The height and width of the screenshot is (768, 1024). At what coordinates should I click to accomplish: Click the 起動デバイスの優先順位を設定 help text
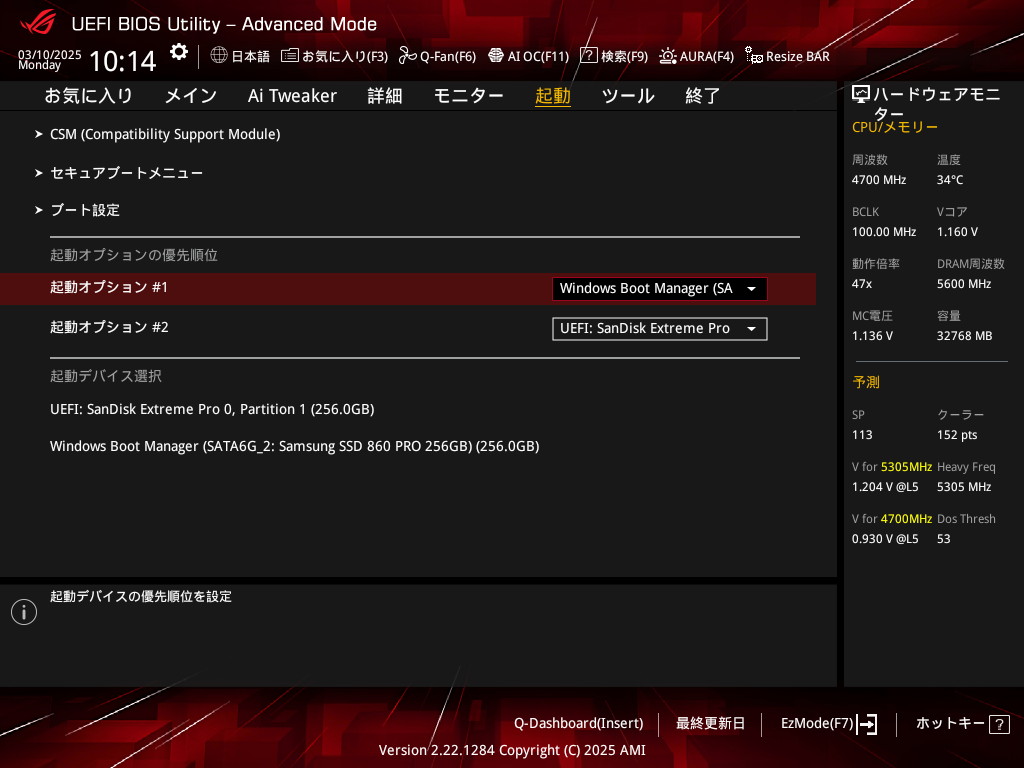pyautogui.click(x=141, y=597)
